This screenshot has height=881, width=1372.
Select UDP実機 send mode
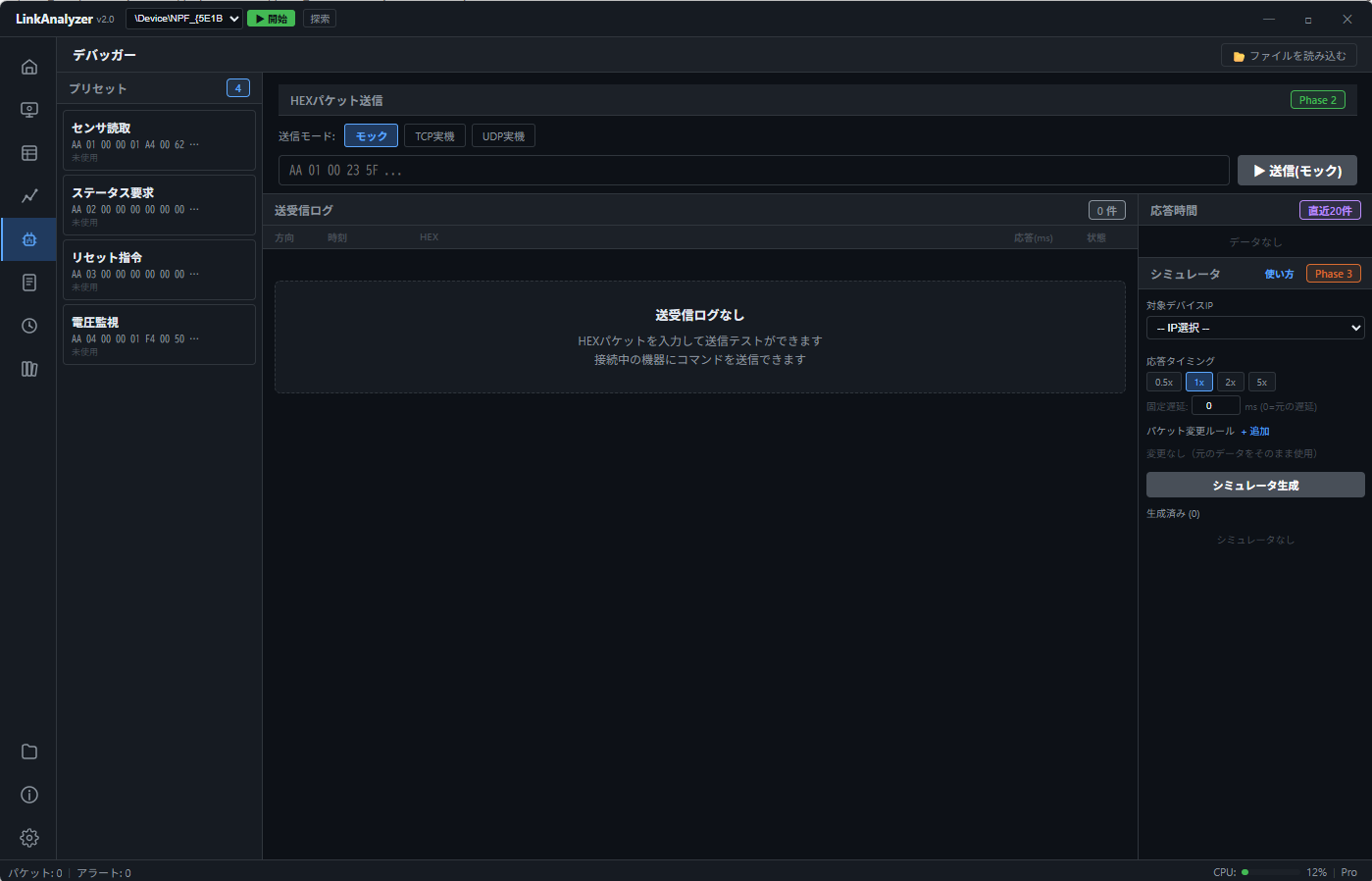503,136
